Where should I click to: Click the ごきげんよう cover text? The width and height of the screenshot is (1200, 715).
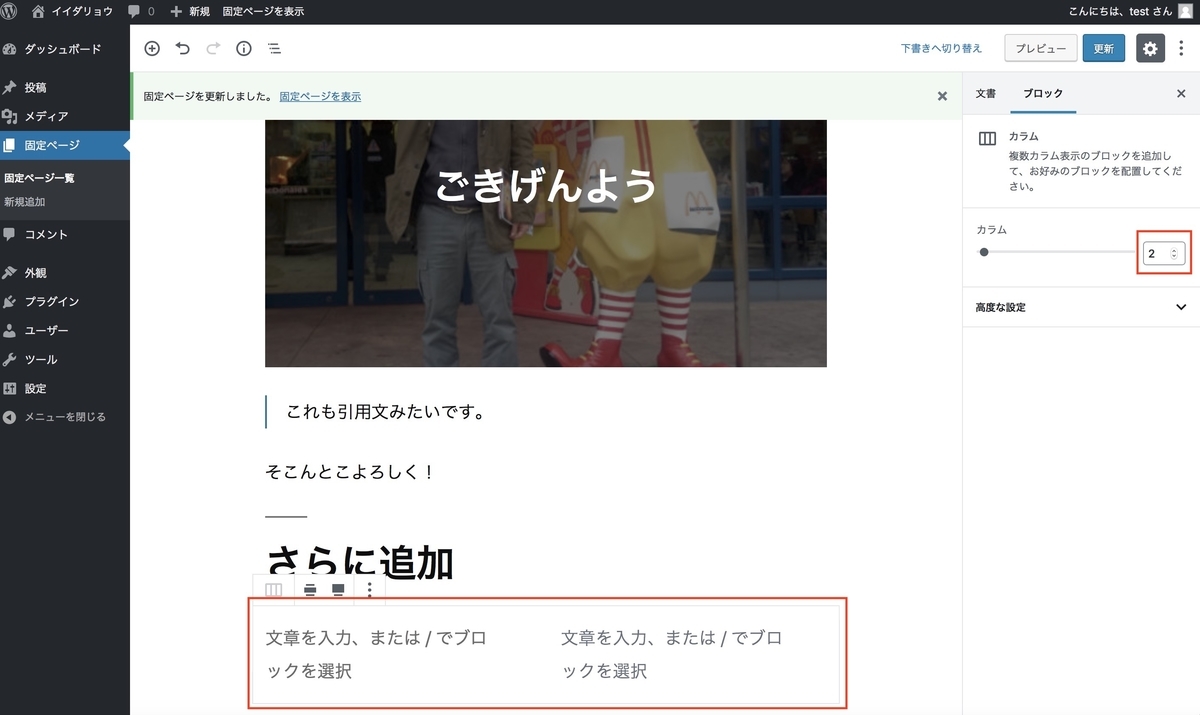546,186
